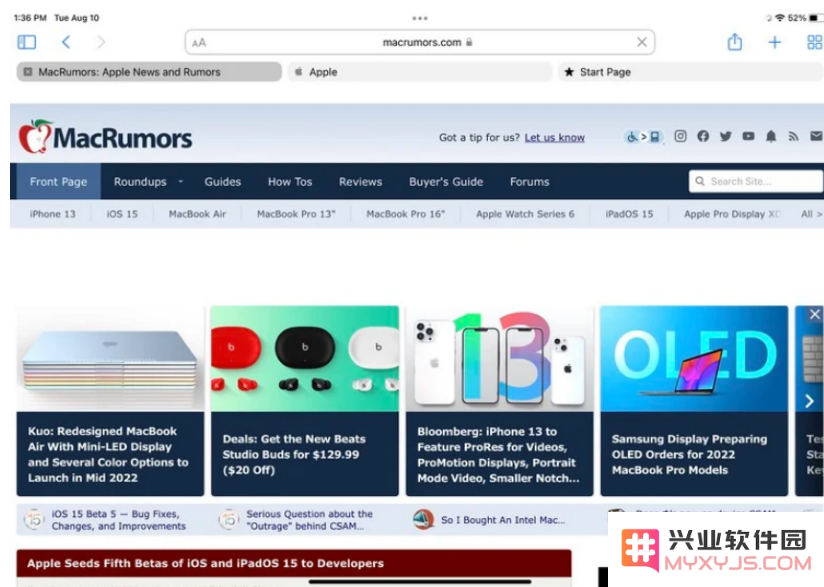Screen dimensions: 824x587
Task: Open the share sheet icon
Action: tap(735, 42)
